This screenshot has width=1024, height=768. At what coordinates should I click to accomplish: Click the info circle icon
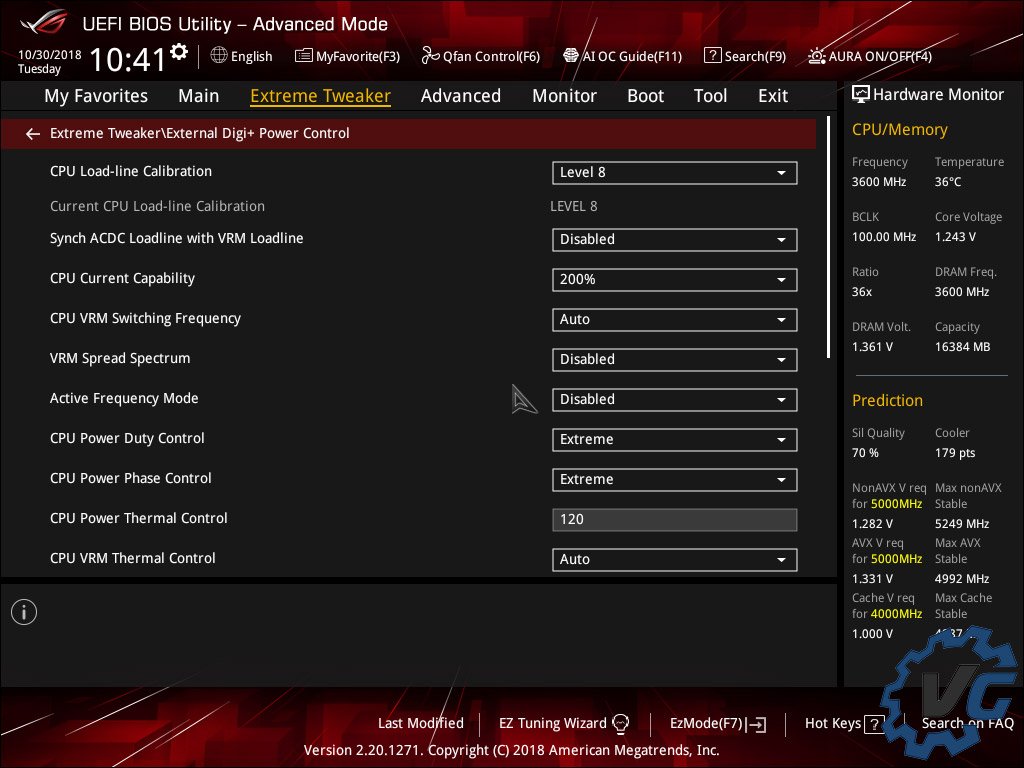[24, 612]
